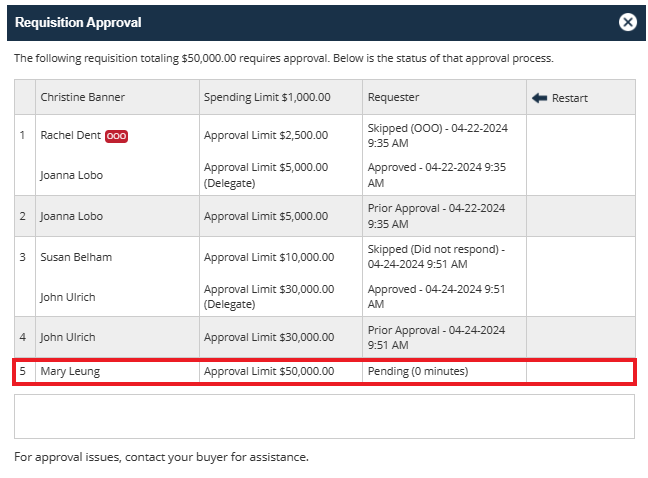Select approver Rachel Dent
This screenshot has height=478, width=648.
[x=70, y=135]
